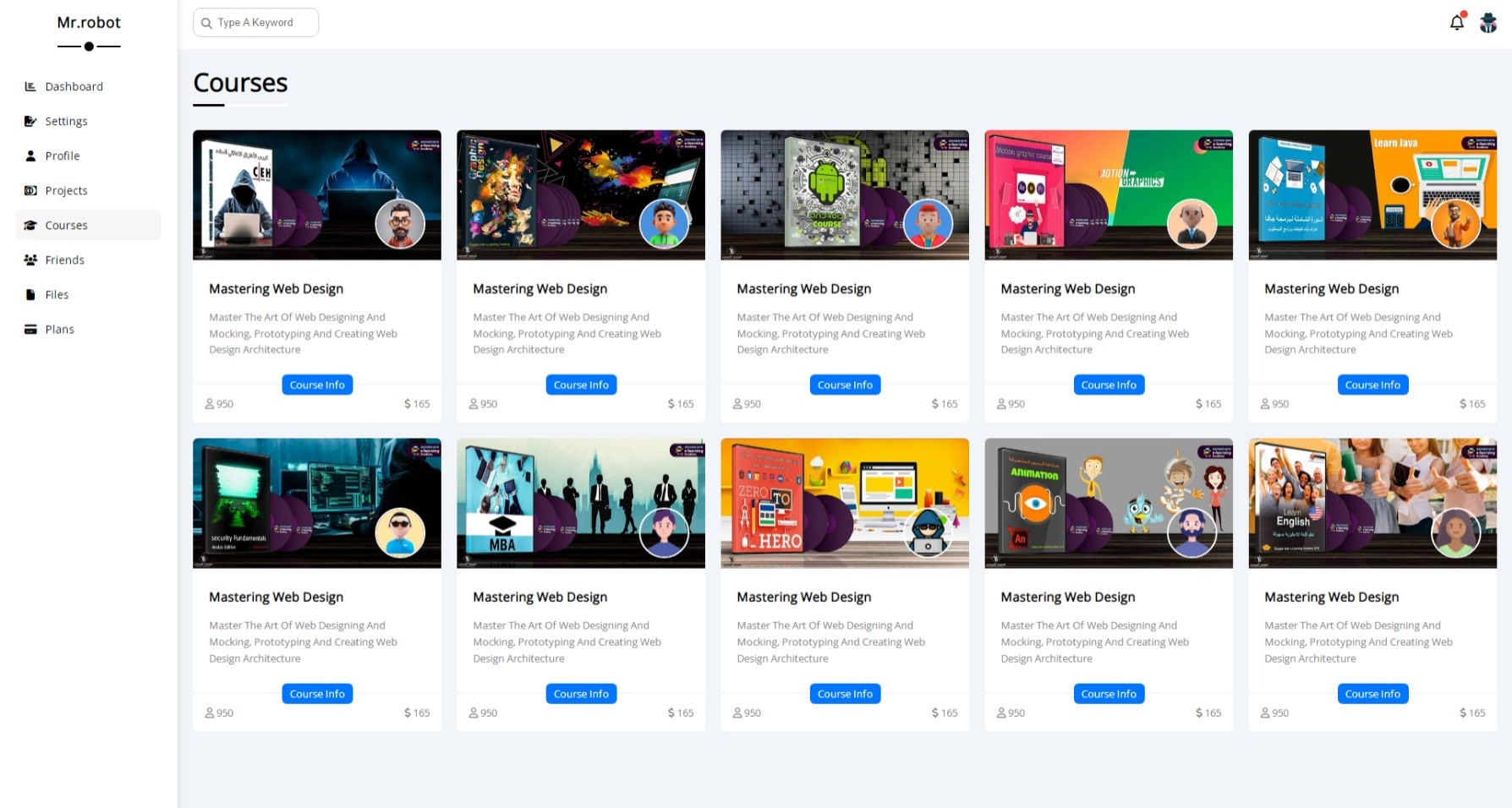1512x808 pixels.
Task: Click the Zero to Hero course thumbnail
Action: (x=844, y=503)
